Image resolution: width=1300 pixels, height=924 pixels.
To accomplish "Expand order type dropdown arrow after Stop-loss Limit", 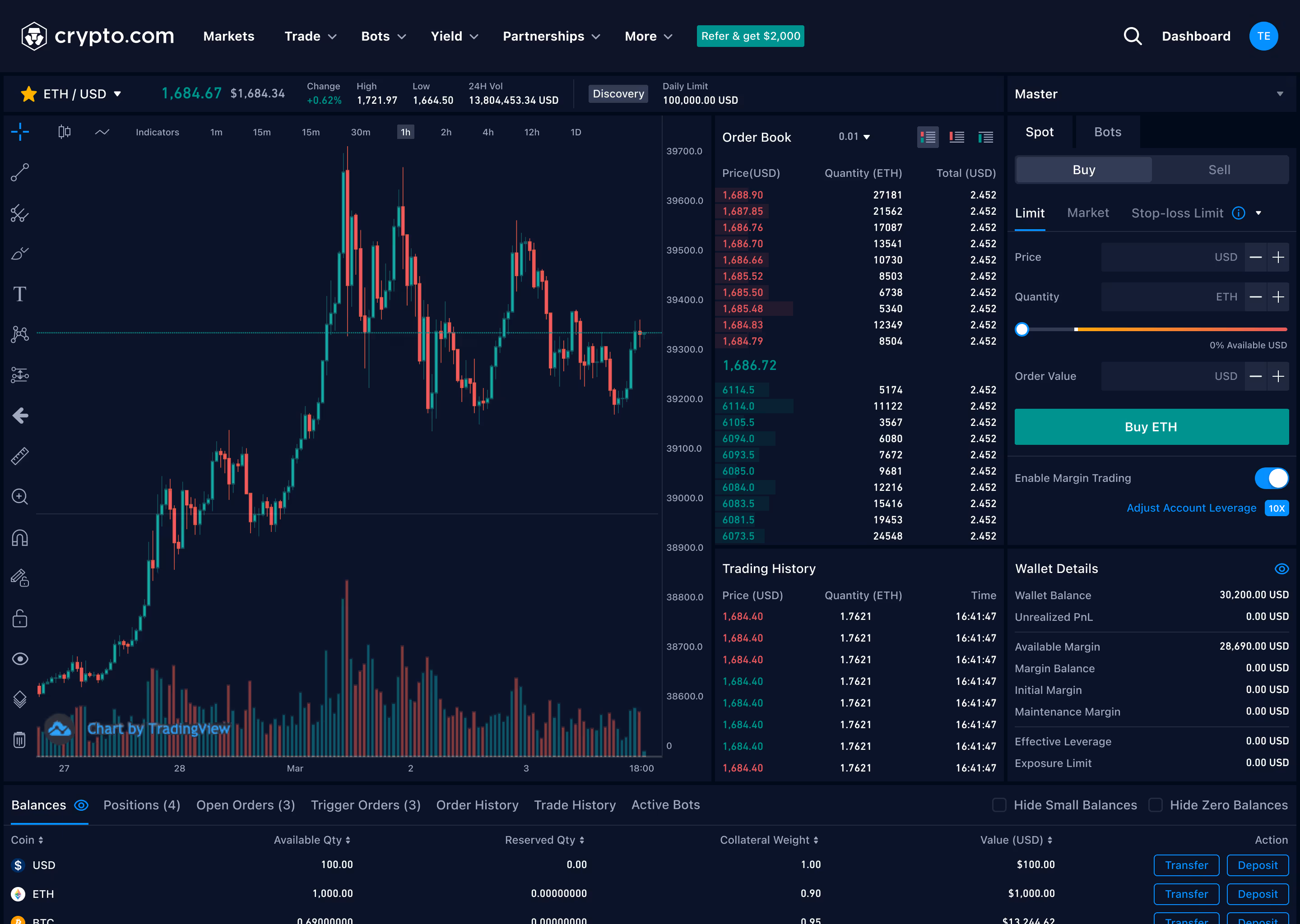I will [x=1258, y=213].
